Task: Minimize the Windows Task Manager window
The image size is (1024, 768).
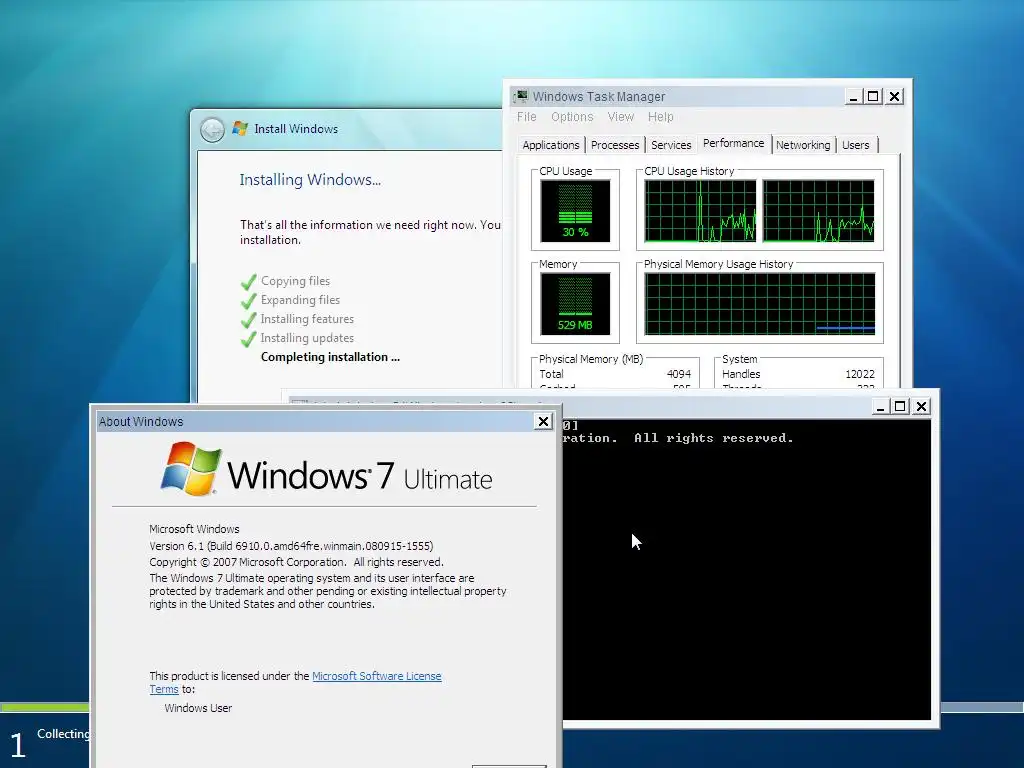Action: [x=853, y=97]
